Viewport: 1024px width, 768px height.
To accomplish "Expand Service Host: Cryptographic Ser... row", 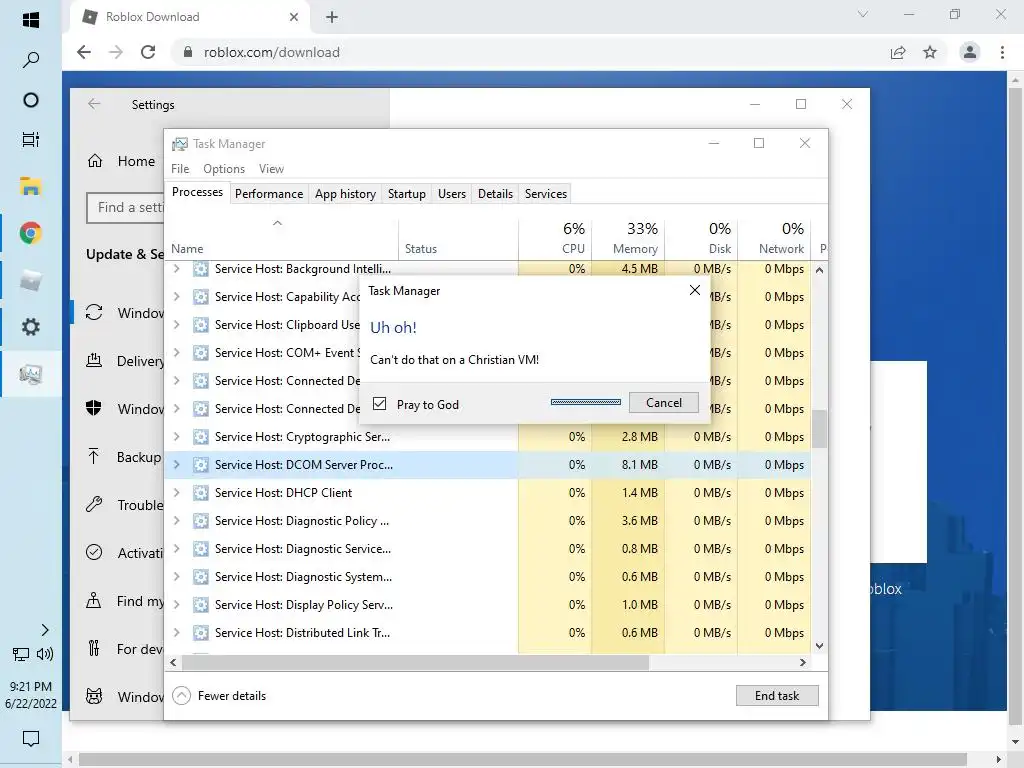I will click(x=176, y=436).
